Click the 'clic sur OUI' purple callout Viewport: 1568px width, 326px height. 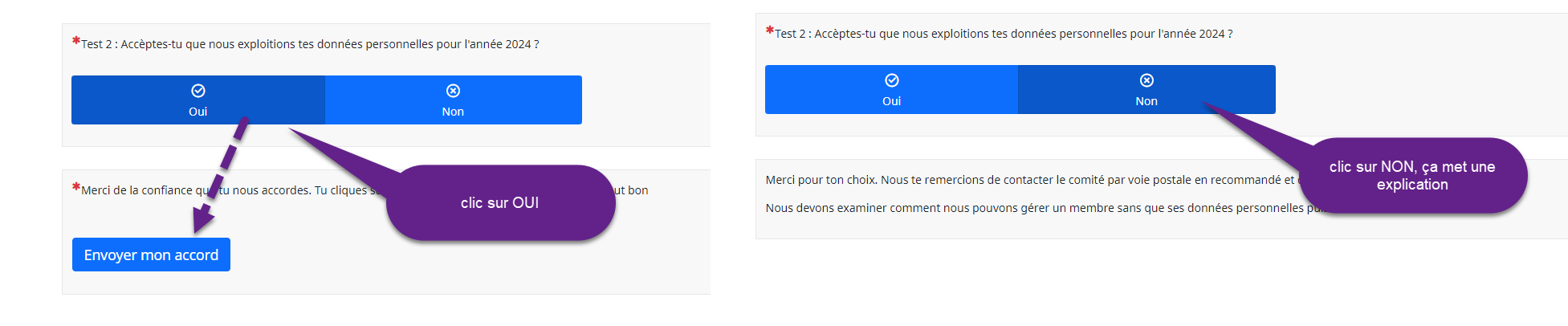click(500, 203)
